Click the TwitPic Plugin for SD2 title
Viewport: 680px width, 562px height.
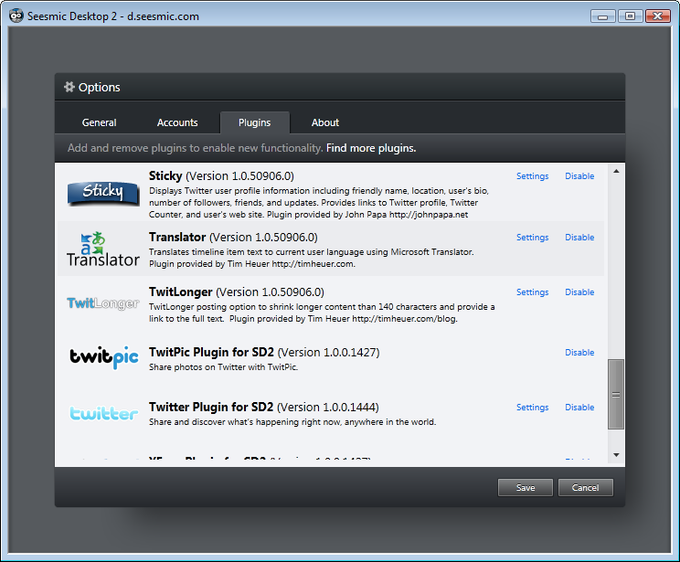pyautogui.click(x=264, y=352)
